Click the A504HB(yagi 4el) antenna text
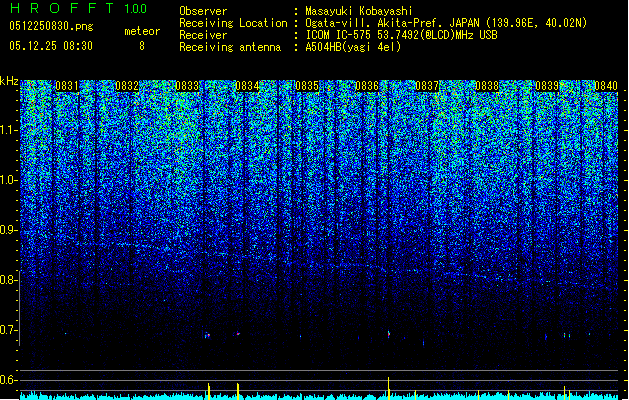 point(353,47)
